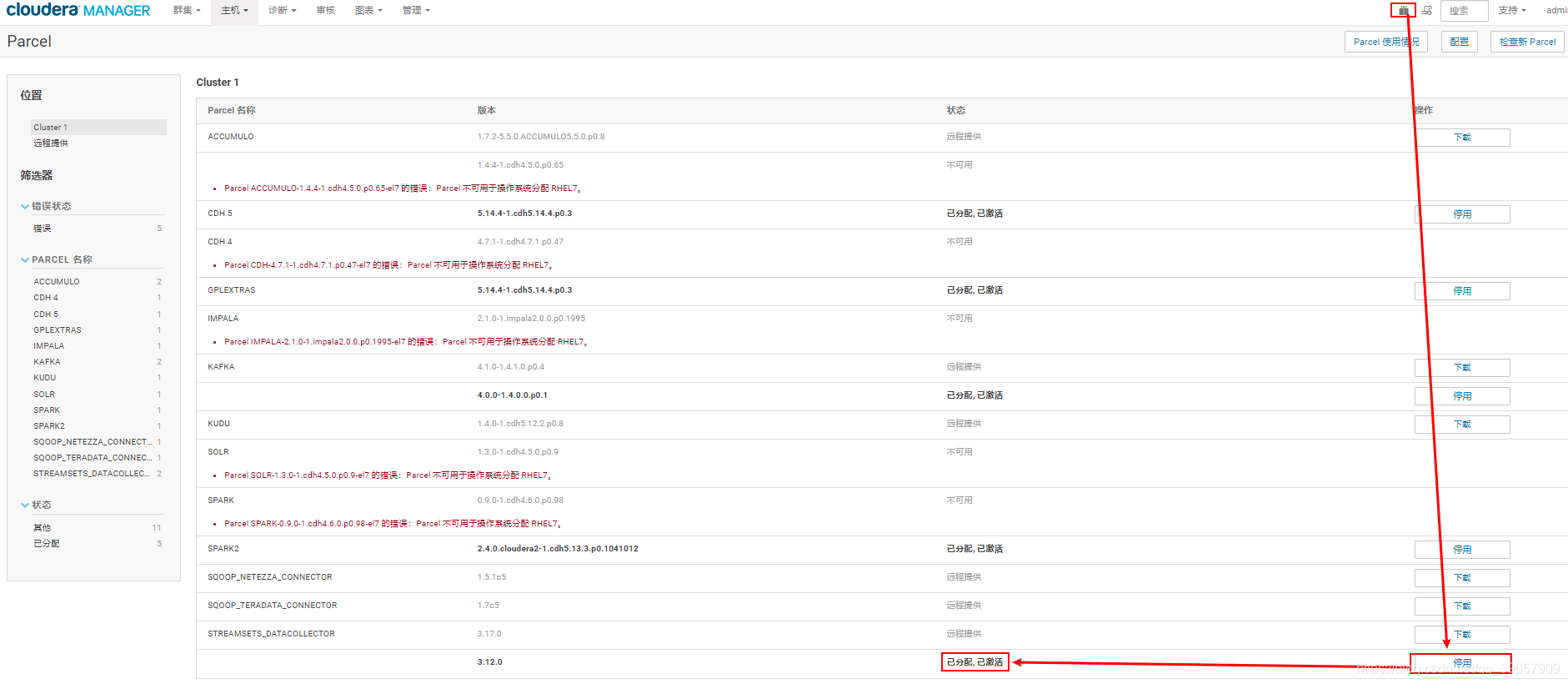Open the 主机 (Hosts) dropdown menu

[234, 11]
